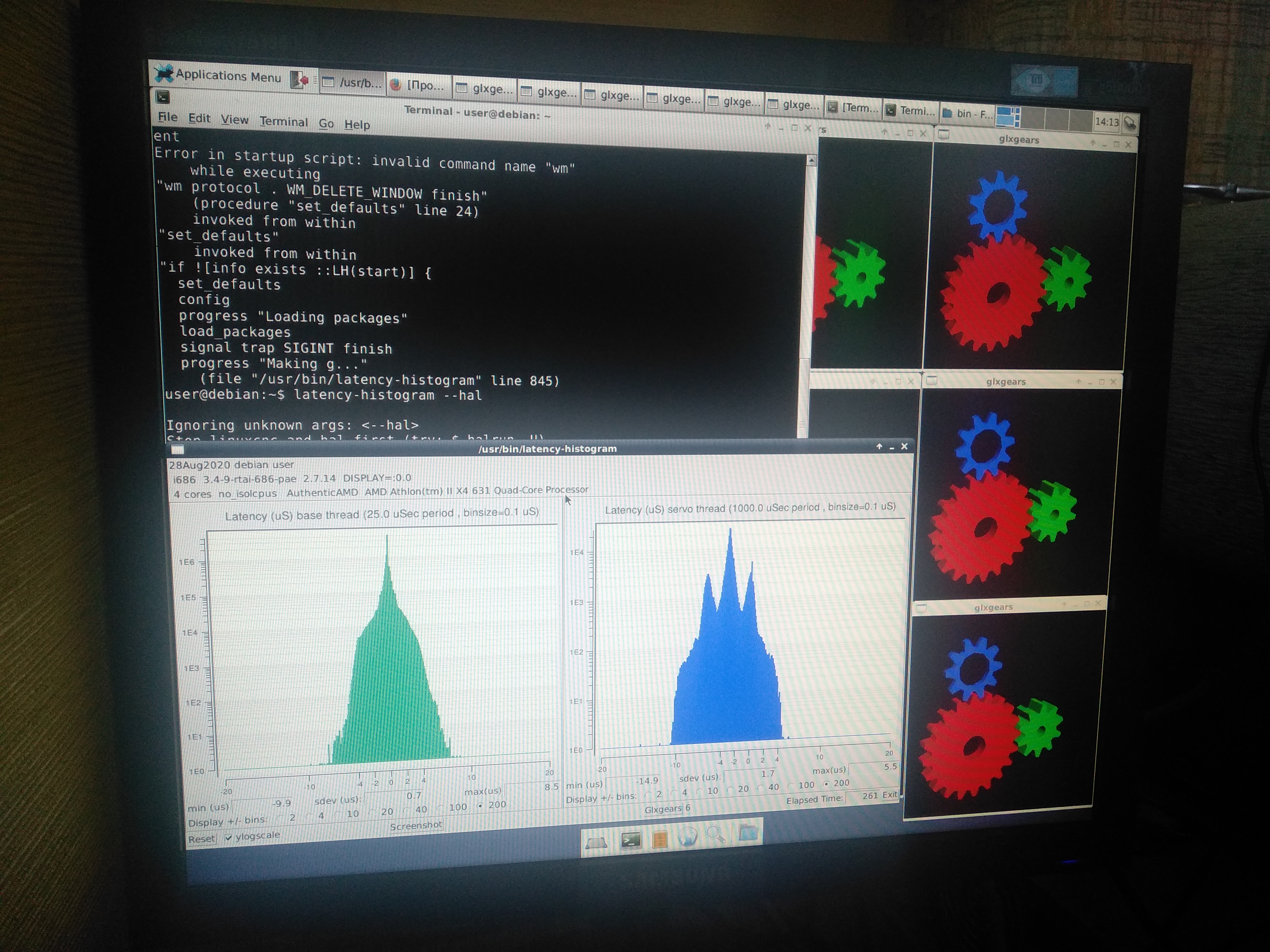Launch terminal from the bottom dock
The height and width of the screenshot is (952, 1270).
tap(631, 840)
